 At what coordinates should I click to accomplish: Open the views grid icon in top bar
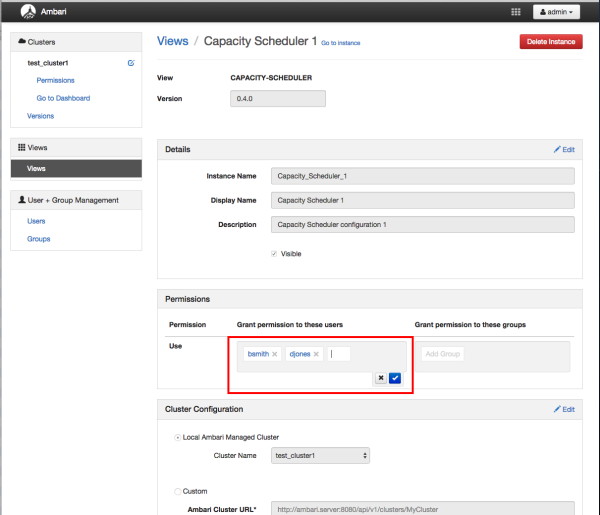515,12
